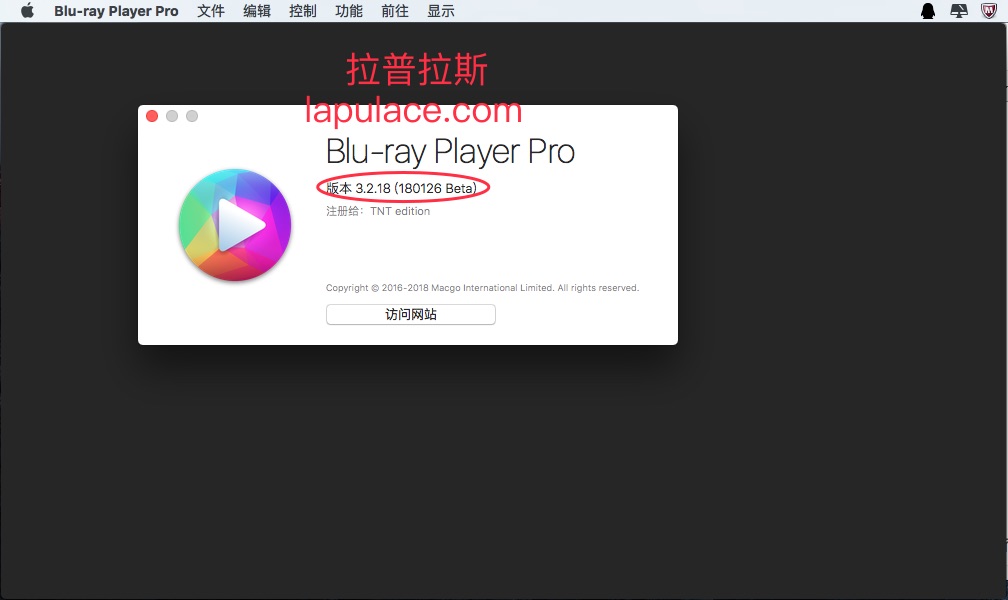Click the McAfee shield status icon
This screenshot has width=1008, height=600.
pyautogui.click(x=989, y=10)
